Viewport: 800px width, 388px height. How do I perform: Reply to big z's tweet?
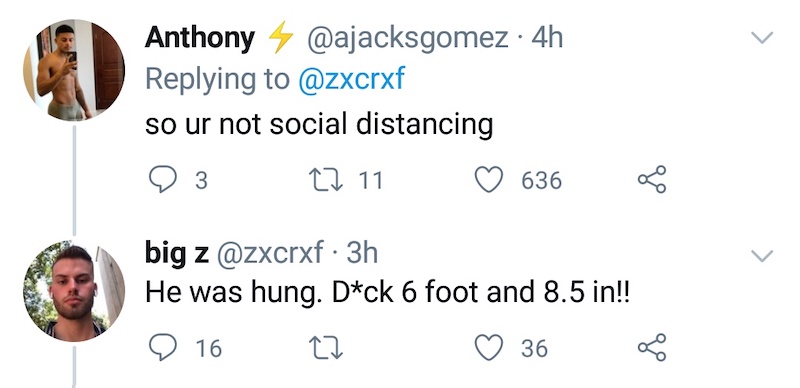(163, 348)
